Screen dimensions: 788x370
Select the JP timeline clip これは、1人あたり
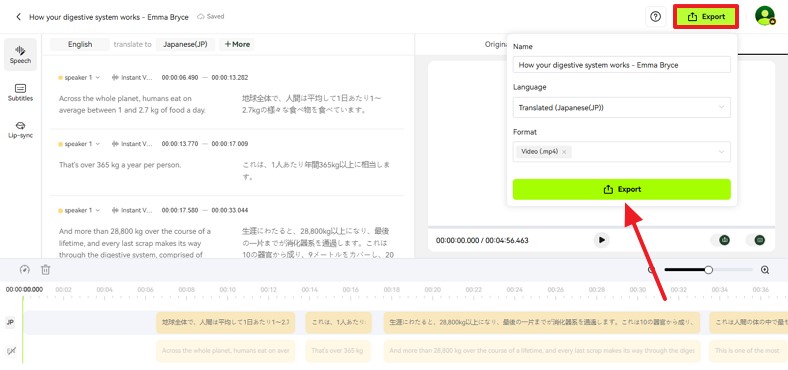[x=339, y=322]
